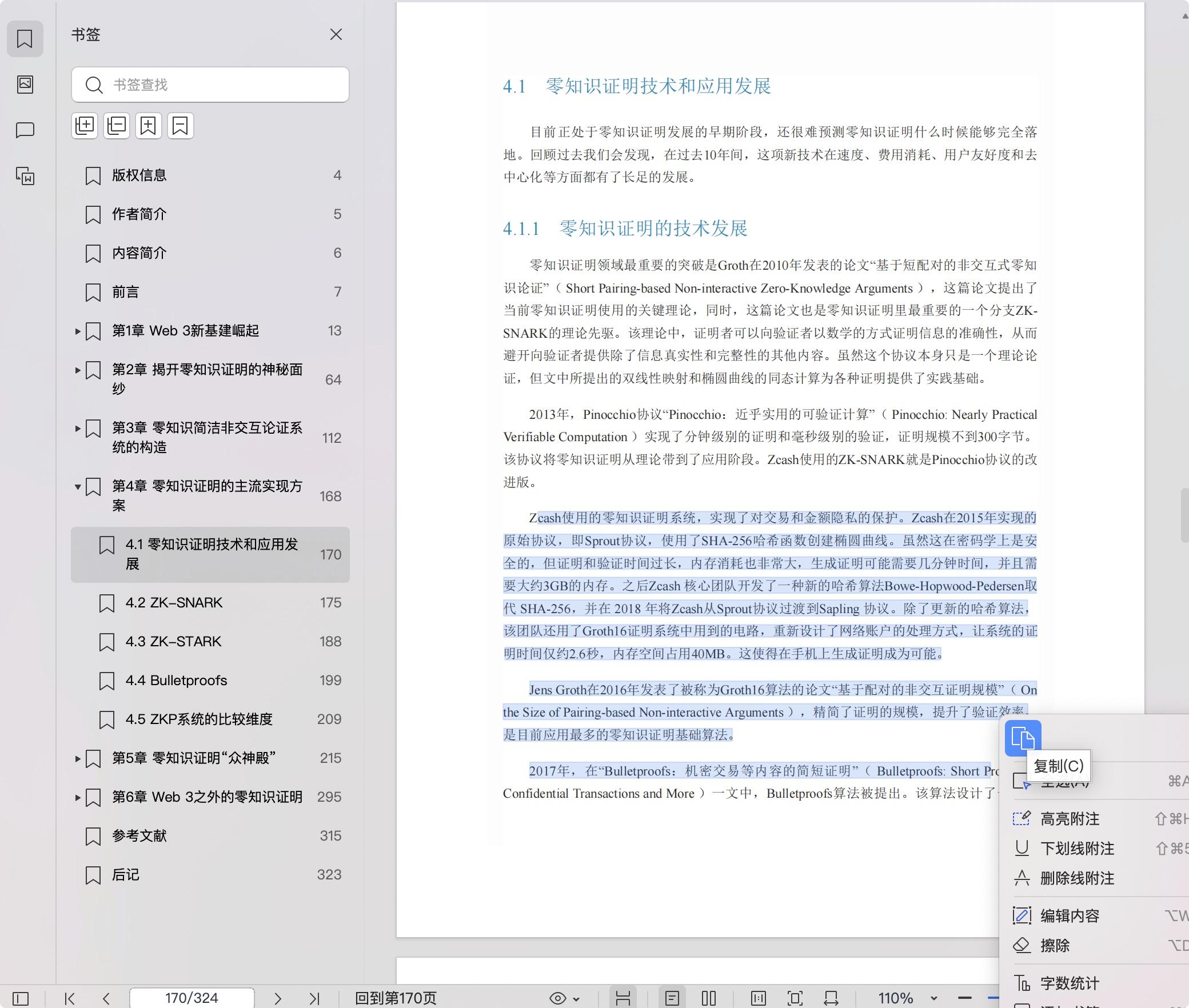Open the thumbnails panel in the left sidebar
Viewport: 1189px width, 1008px height.
pos(25,85)
